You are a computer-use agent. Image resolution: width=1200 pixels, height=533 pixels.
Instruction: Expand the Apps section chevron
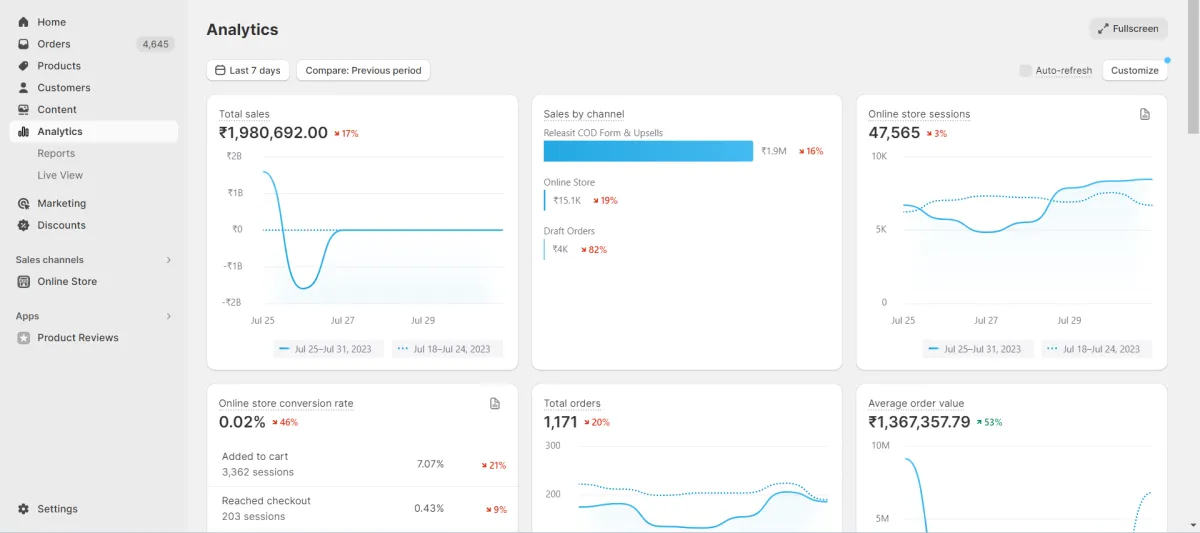tap(168, 316)
